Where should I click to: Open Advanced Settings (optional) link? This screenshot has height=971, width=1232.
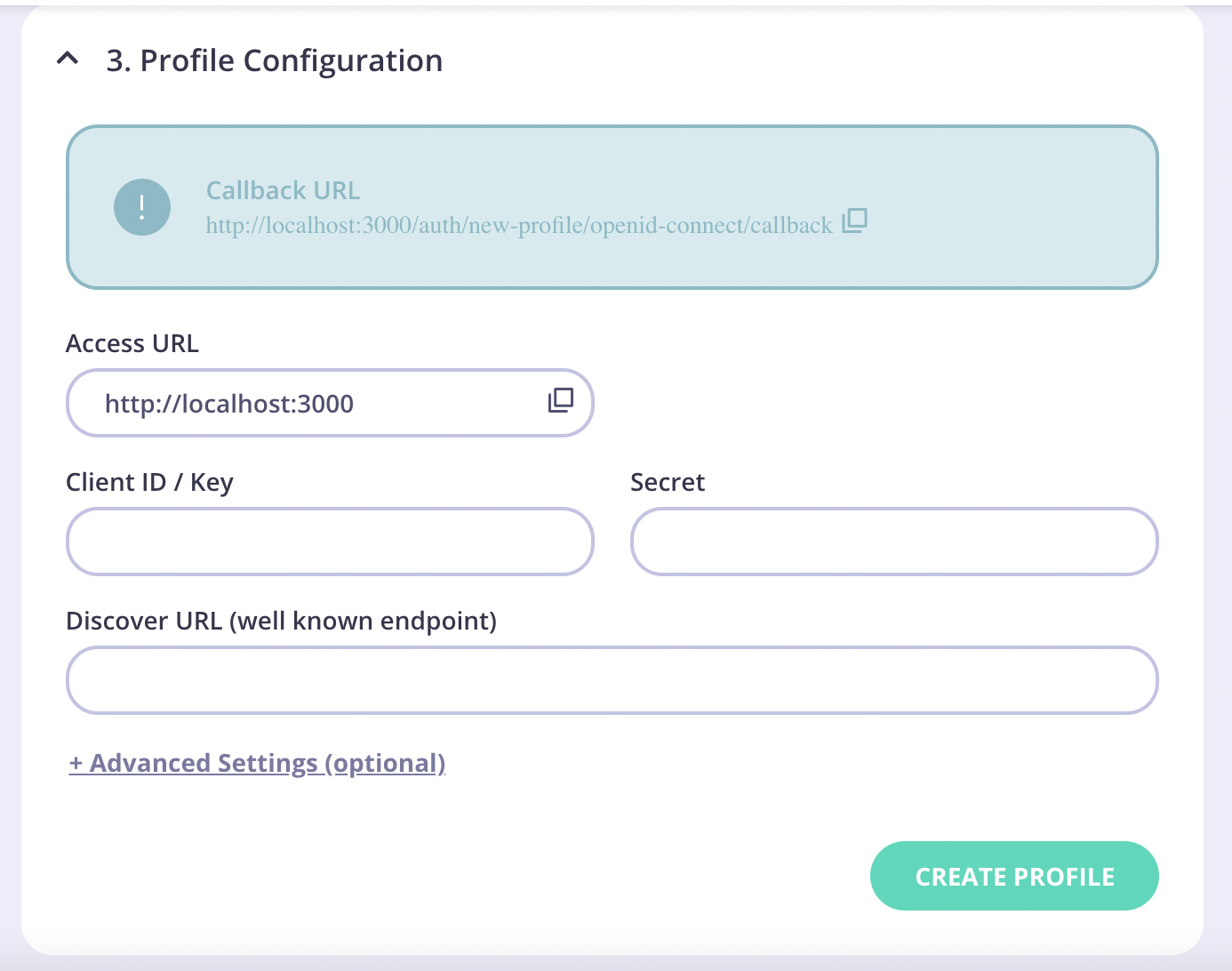pyautogui.click(x=257, y=763)
